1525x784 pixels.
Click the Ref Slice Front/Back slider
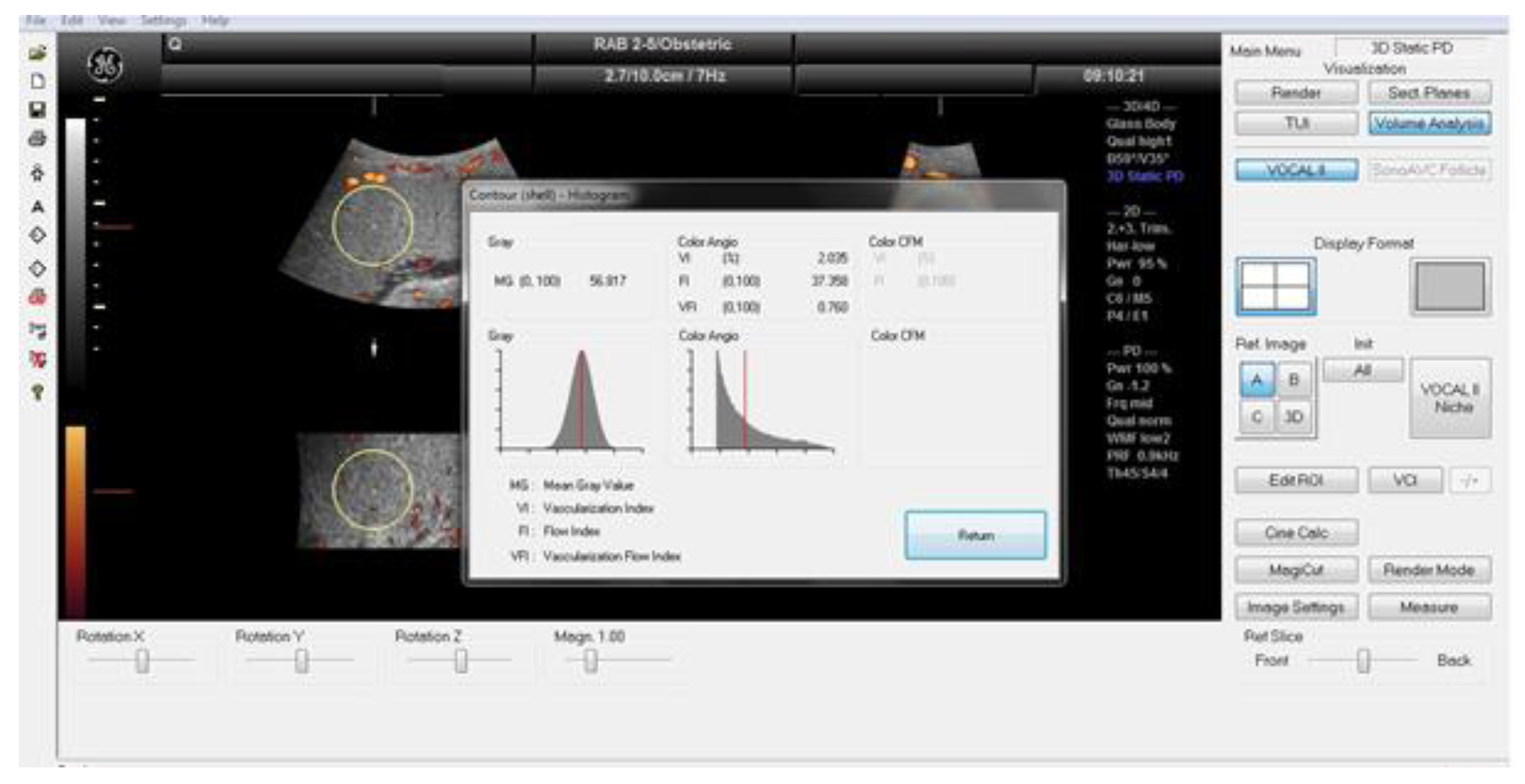coord(1363,660)
